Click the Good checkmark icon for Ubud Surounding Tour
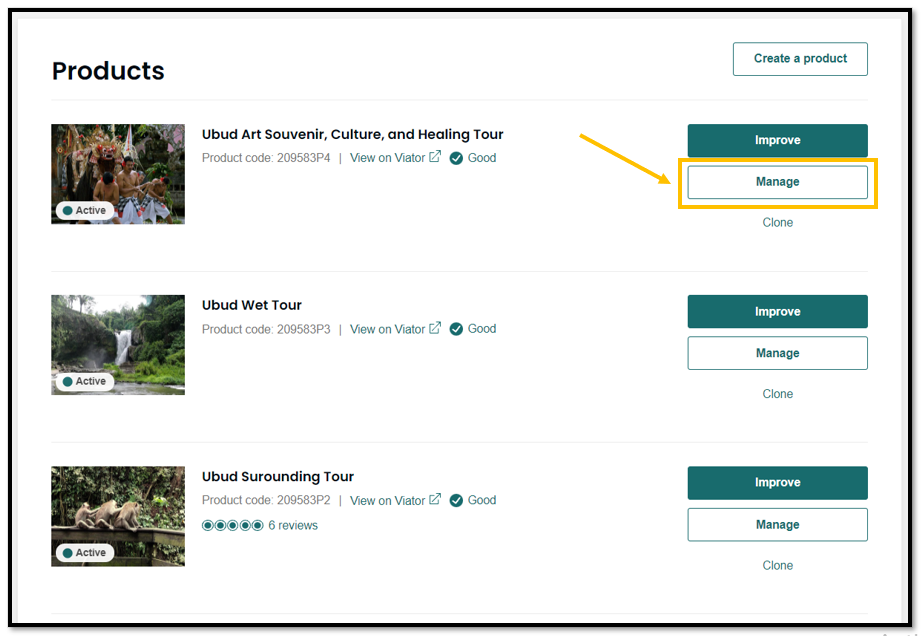 click(x=456, y=500)
